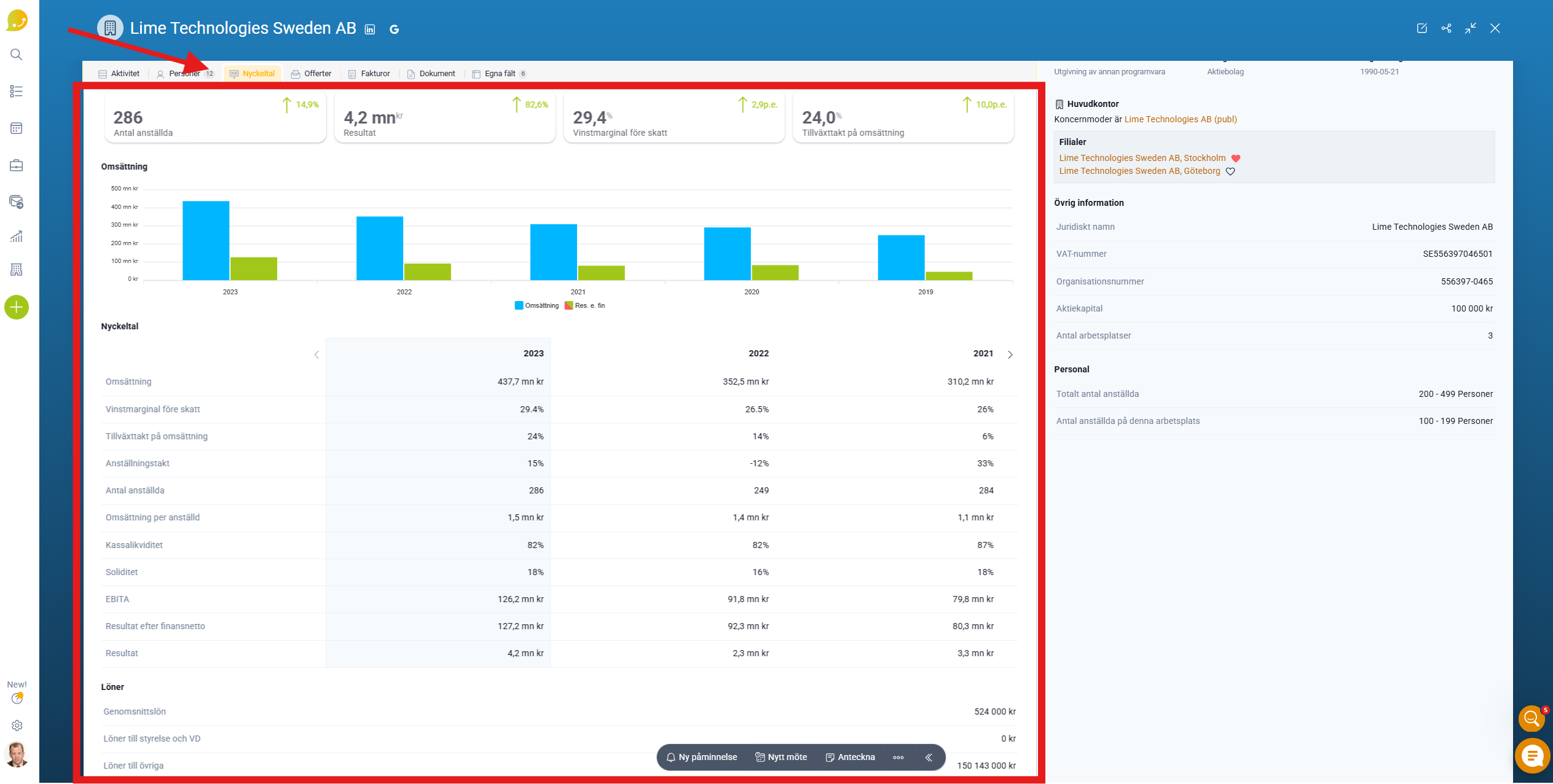Switch to the Personer tab
The width and height of the screenshot is (1553, 784).
(185, 74)
